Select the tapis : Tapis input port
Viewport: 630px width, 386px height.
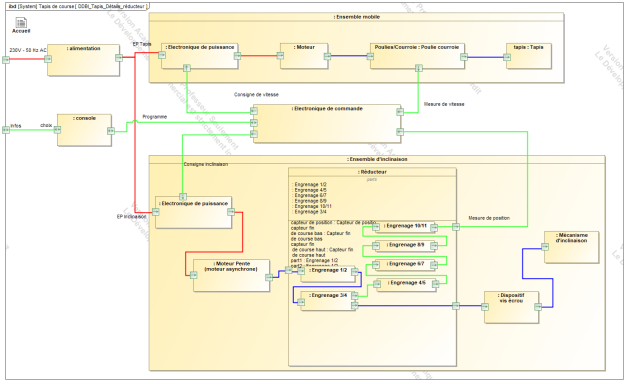tap(507, 57)
